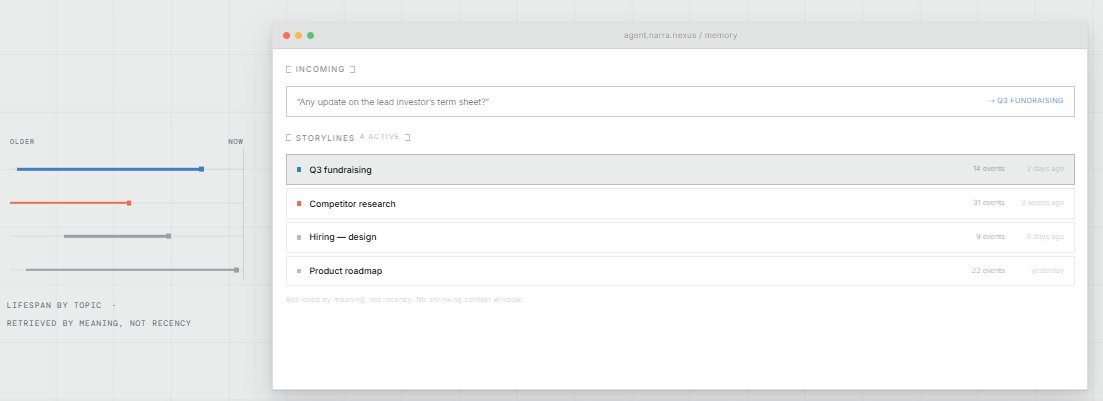1103x401 pixels.
Task: Click the "9 events" count
Action: (990, 236)
